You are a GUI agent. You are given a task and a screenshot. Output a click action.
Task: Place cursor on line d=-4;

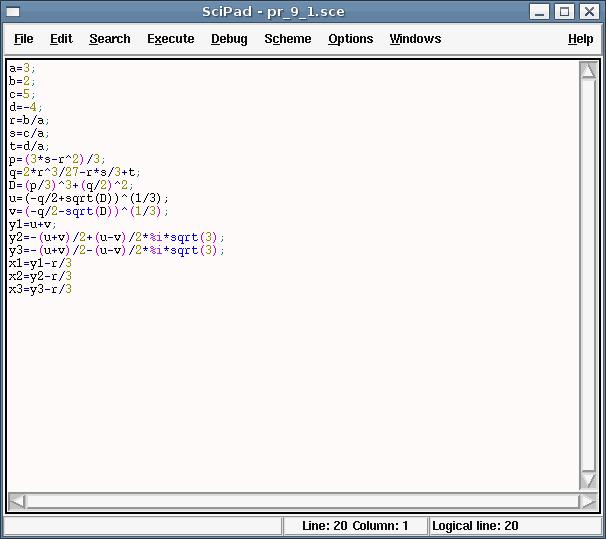(x=26, y=107)
